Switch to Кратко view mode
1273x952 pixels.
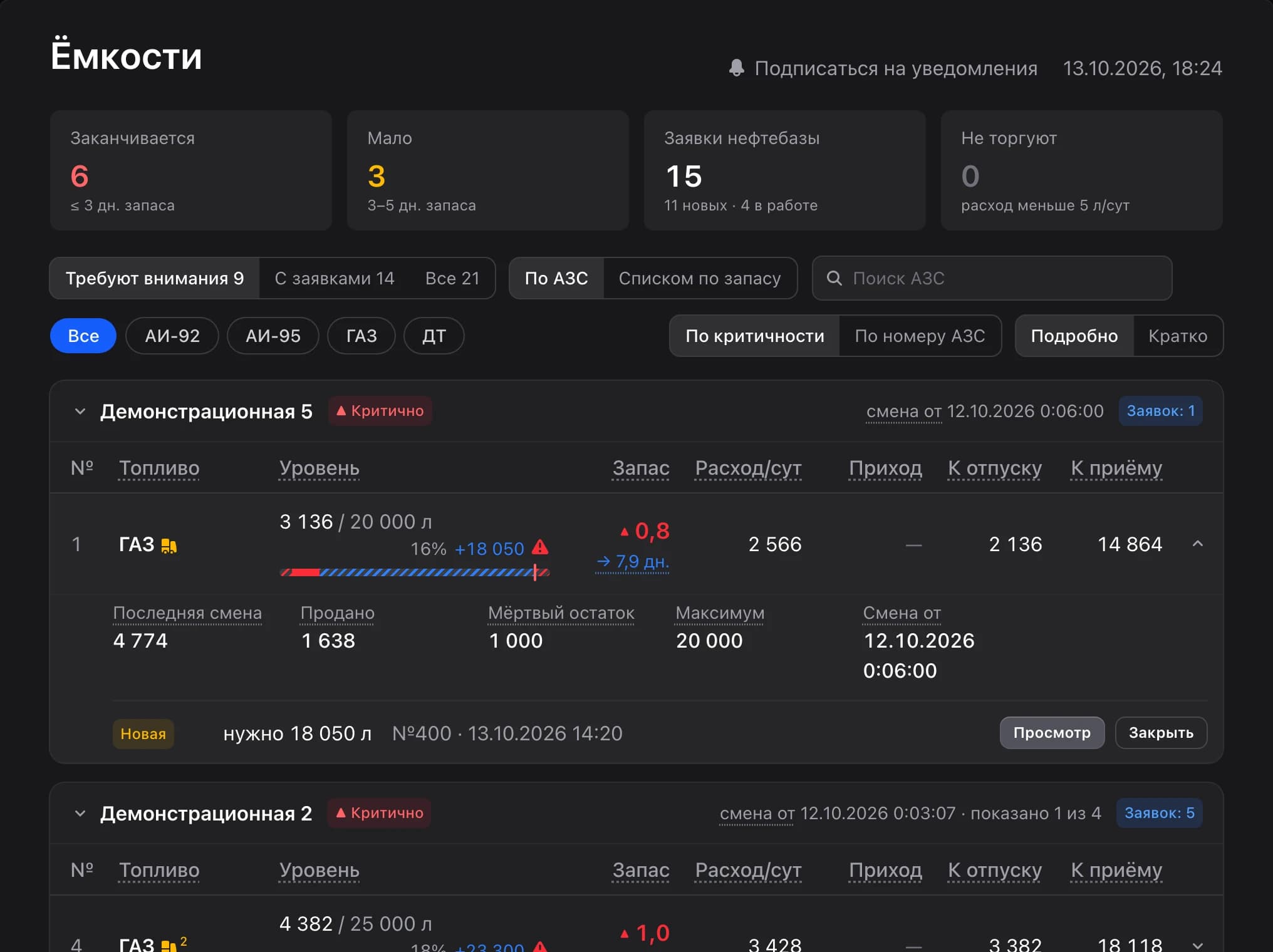click(1178, 336)
